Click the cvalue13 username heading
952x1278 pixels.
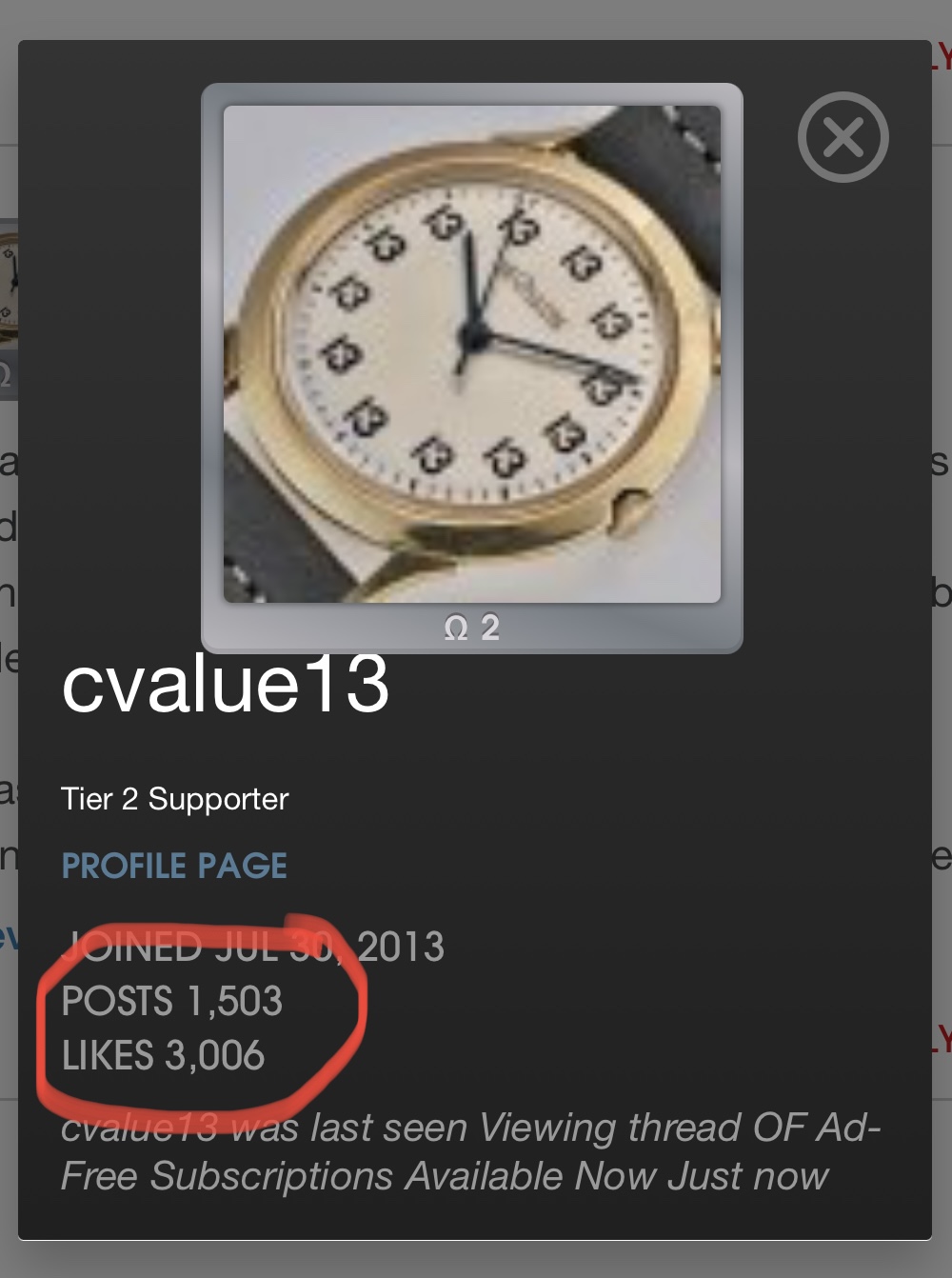pyautogui.click(x=226, y=683)
